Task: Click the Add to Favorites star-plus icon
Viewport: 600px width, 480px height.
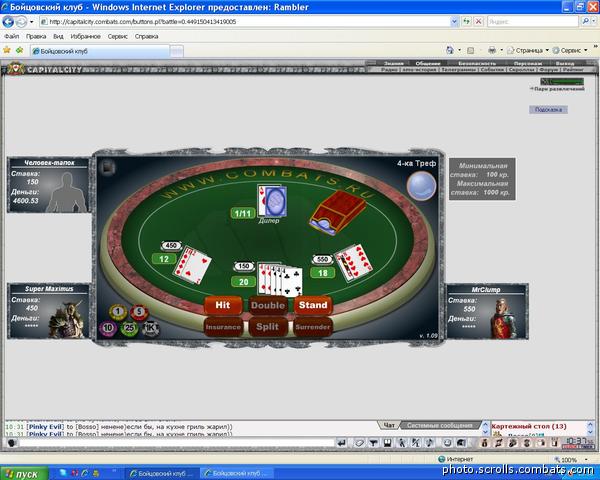Action: tap(19, 50)
